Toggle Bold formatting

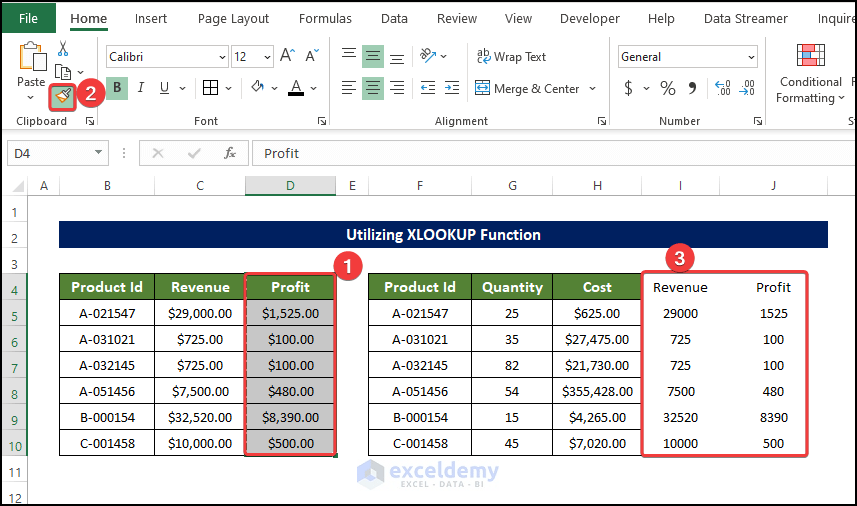click(x=117, y=87)
